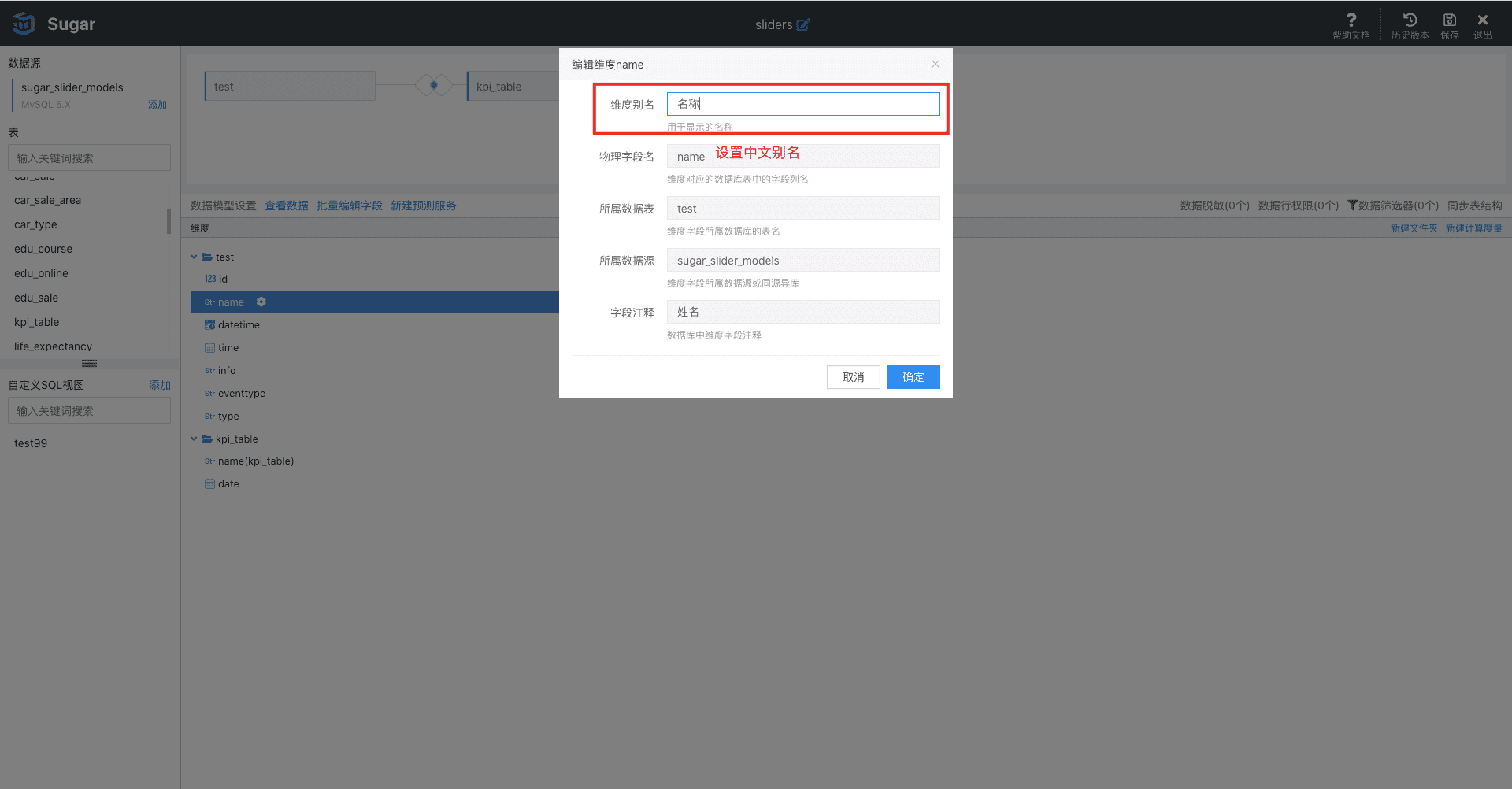This screenshot has width=1512, height=789.
Task: Click the test table node in canvas
Action: (x=290, y=86)
